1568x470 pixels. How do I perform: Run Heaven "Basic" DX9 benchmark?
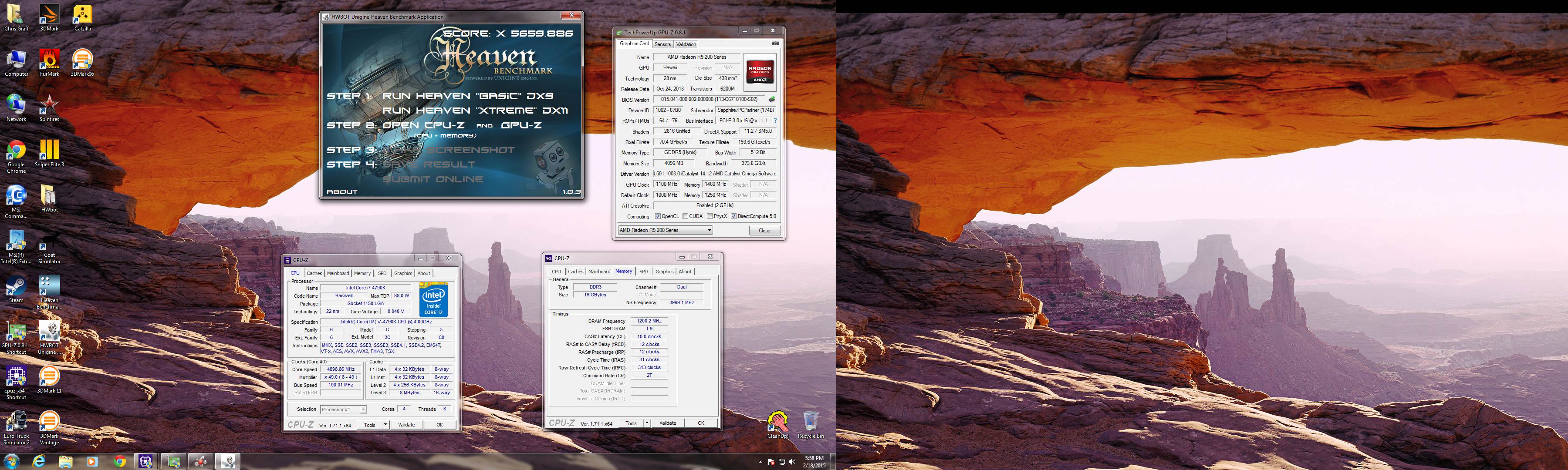click(x=467, y=96)
